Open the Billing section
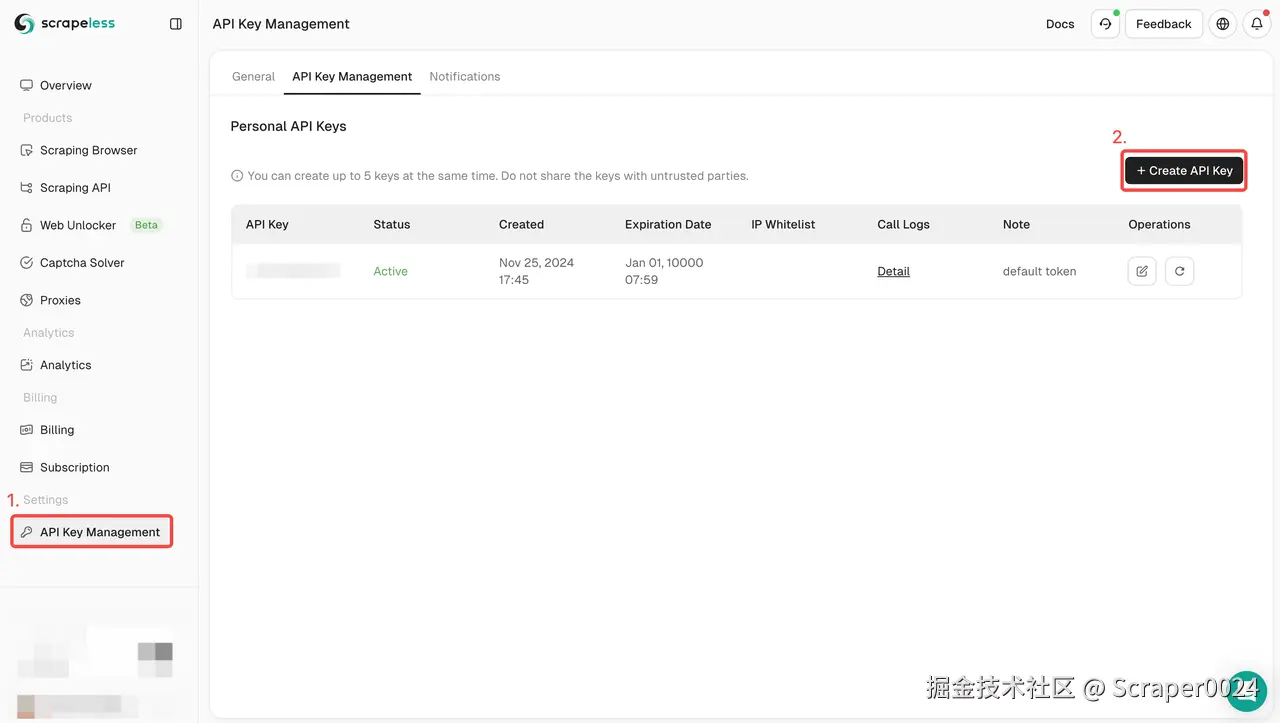This screenshot has height=723, width=1280. pyautogui.click(x=56, y=429)
